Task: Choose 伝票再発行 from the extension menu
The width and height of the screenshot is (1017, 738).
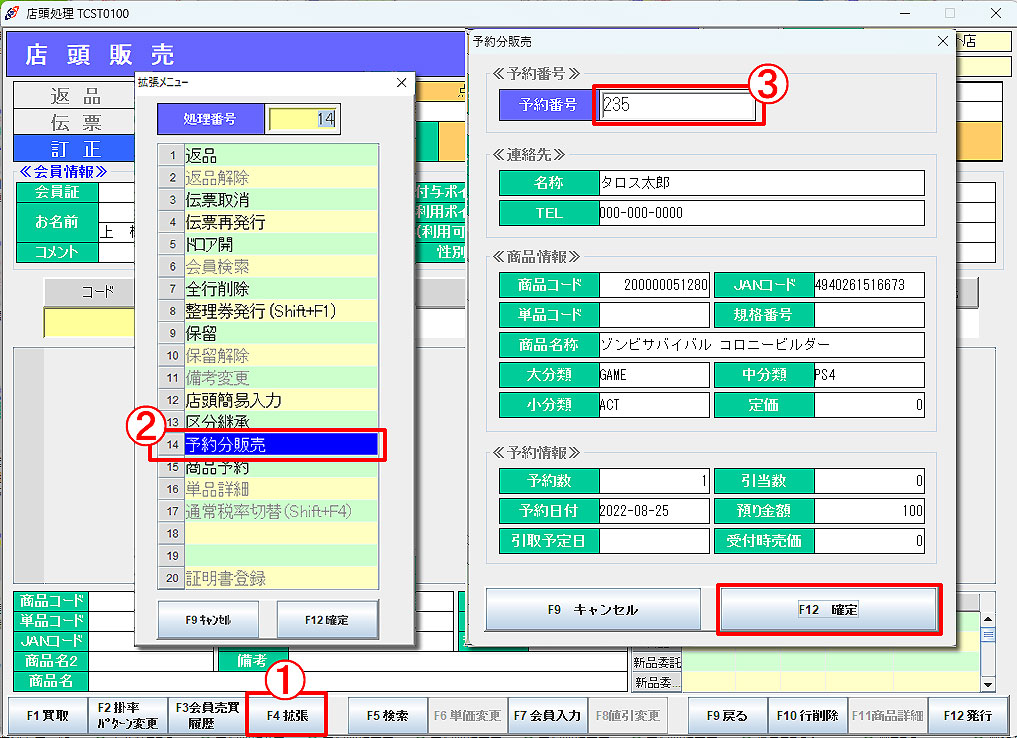Action: [280, 222]
